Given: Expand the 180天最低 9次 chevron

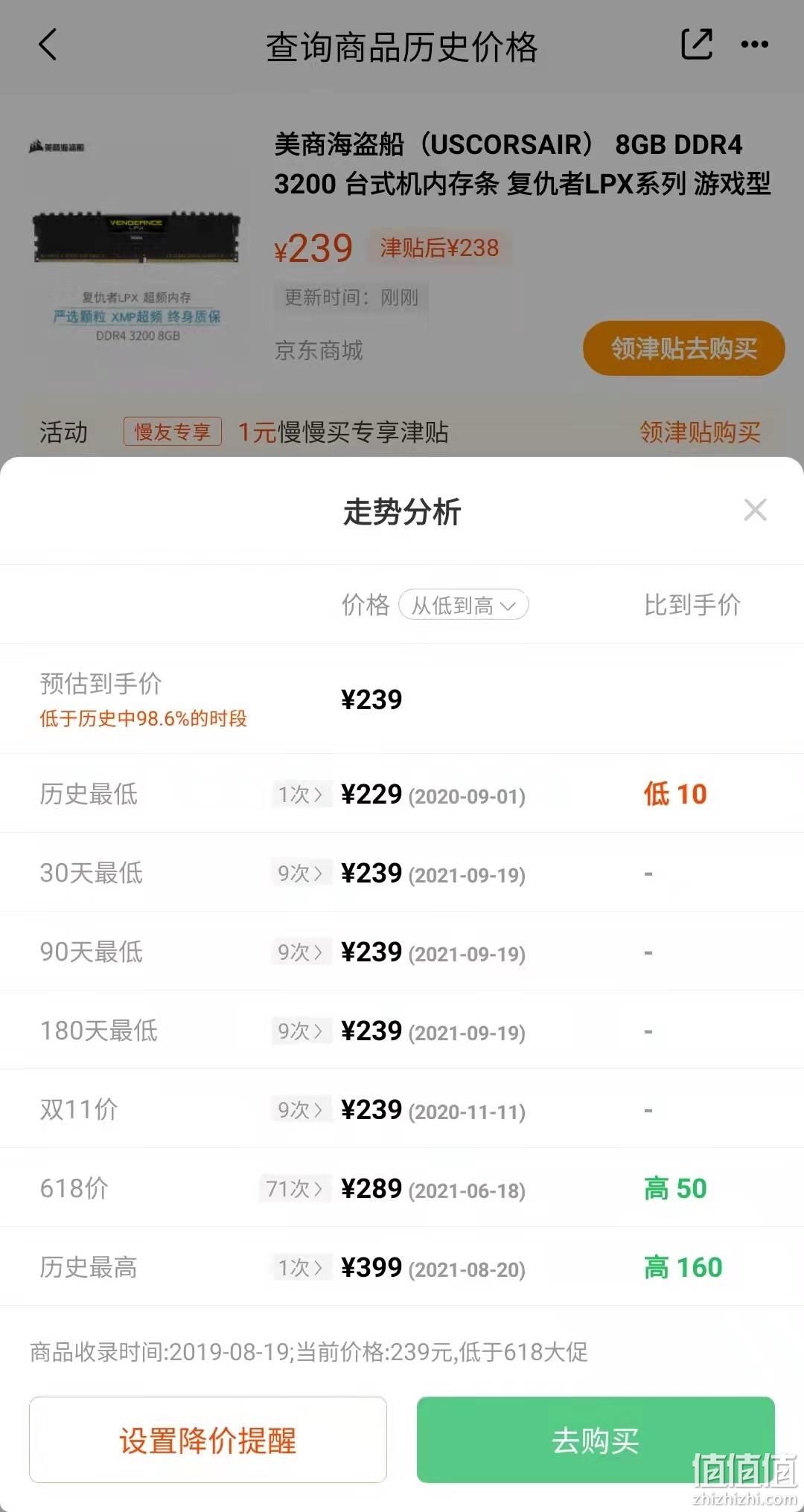Looking at the screenshot, I should click(x=301, y=1031).
